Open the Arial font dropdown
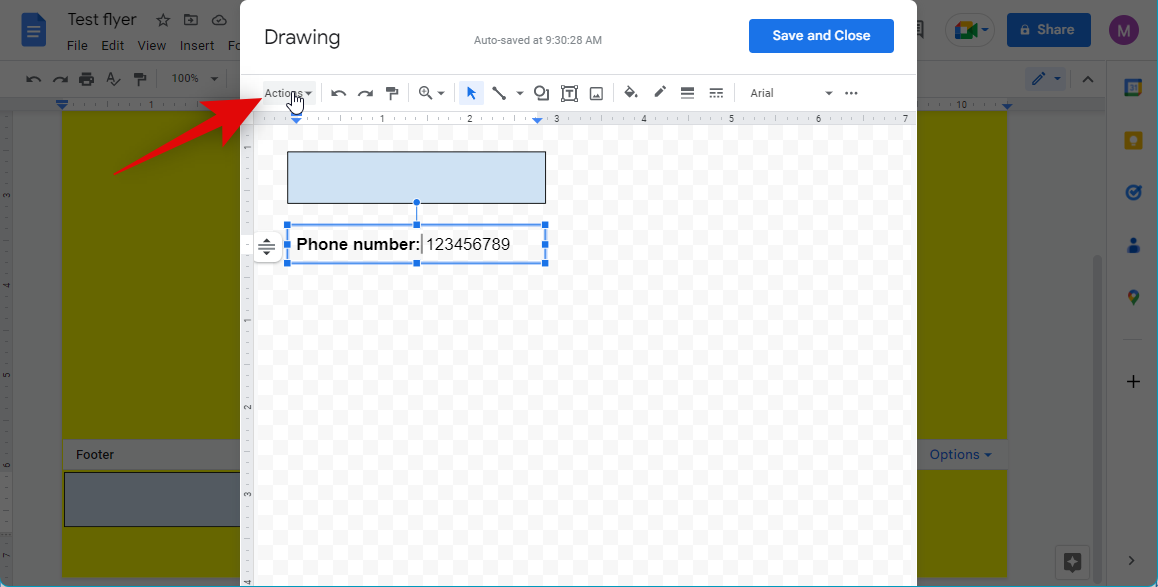 click(790, 93)
